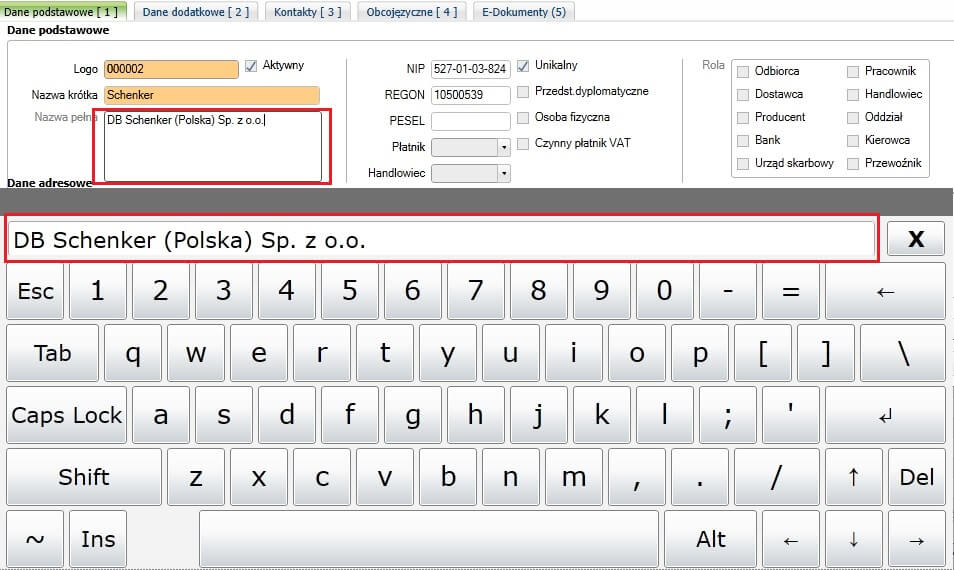Tap the letter p key
Image resolution: width=954 pixels, height=570 pixels.
pyautogui.click(x=700, y=353)
